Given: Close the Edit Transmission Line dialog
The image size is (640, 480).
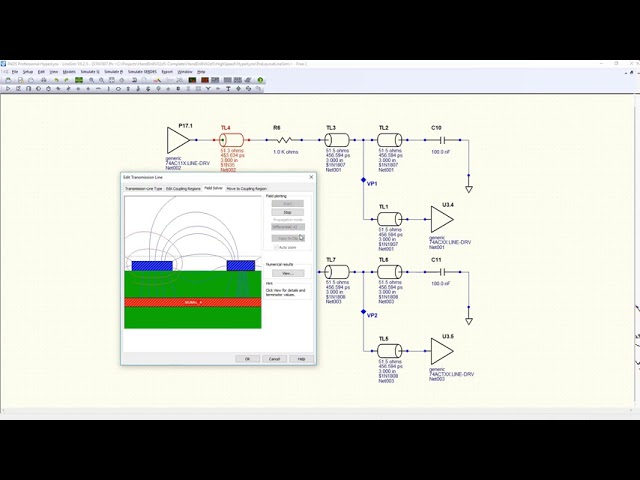Looking at the screenshot, I should tap(311, 177).
